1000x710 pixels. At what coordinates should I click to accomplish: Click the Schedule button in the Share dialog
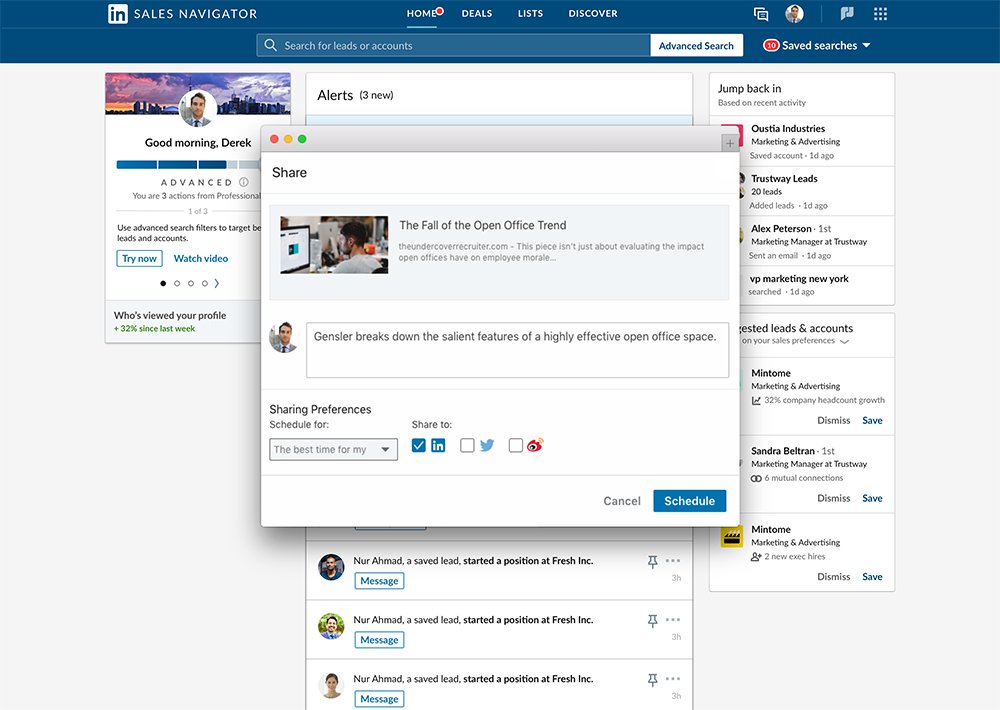(689, 500)
